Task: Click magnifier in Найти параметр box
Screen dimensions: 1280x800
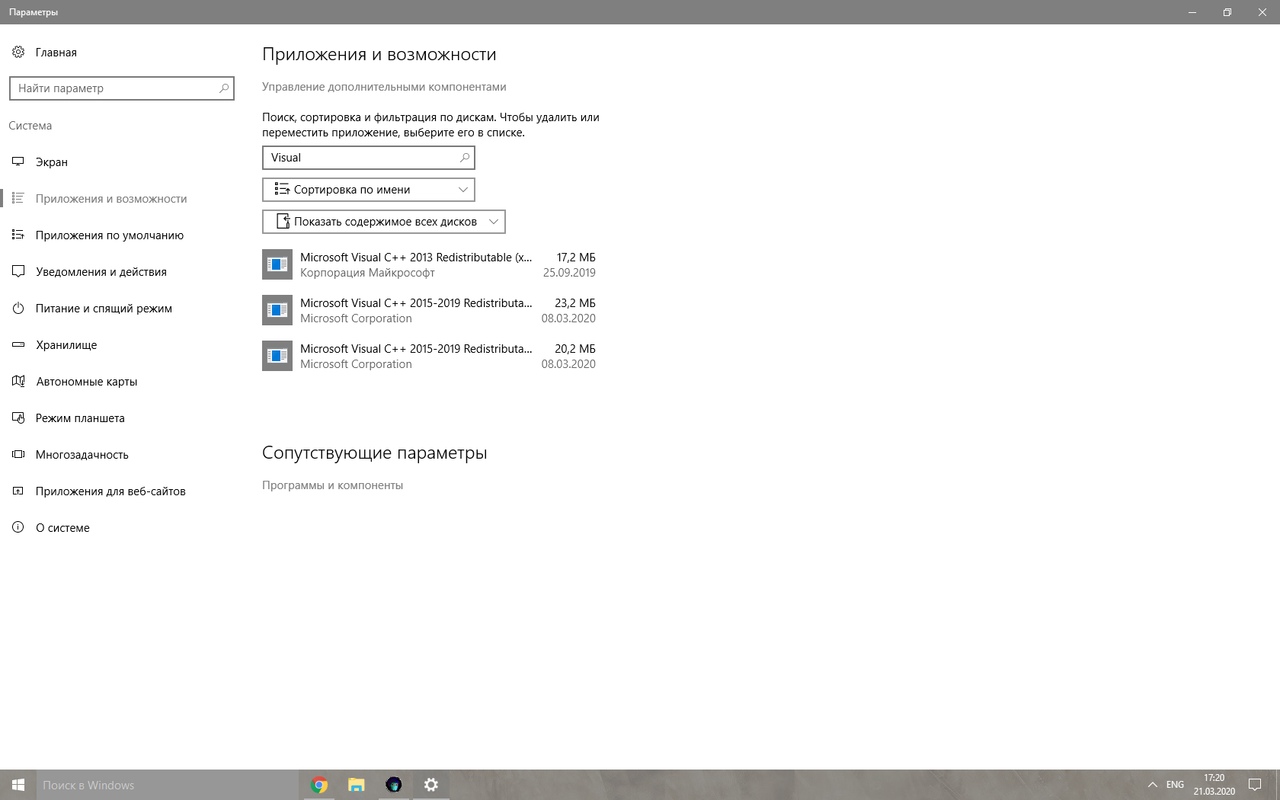Action: click(x=224, y=88)
